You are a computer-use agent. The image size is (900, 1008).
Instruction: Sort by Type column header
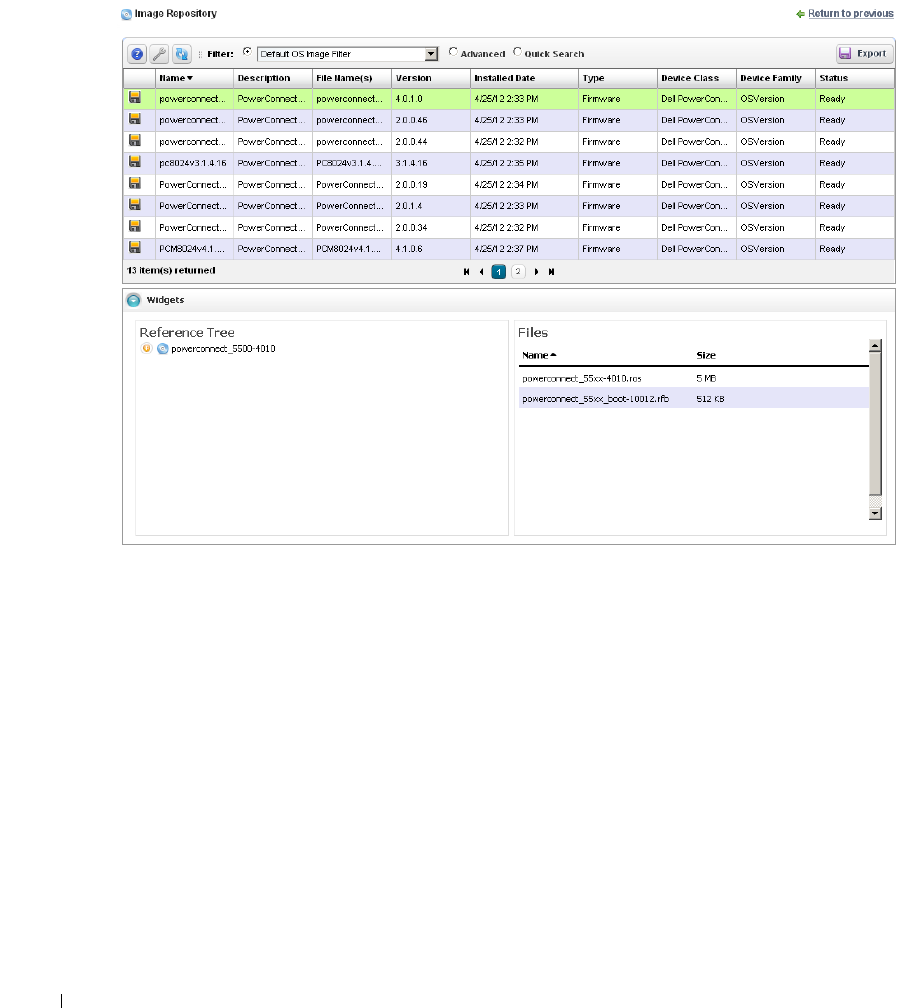(593, 78)
